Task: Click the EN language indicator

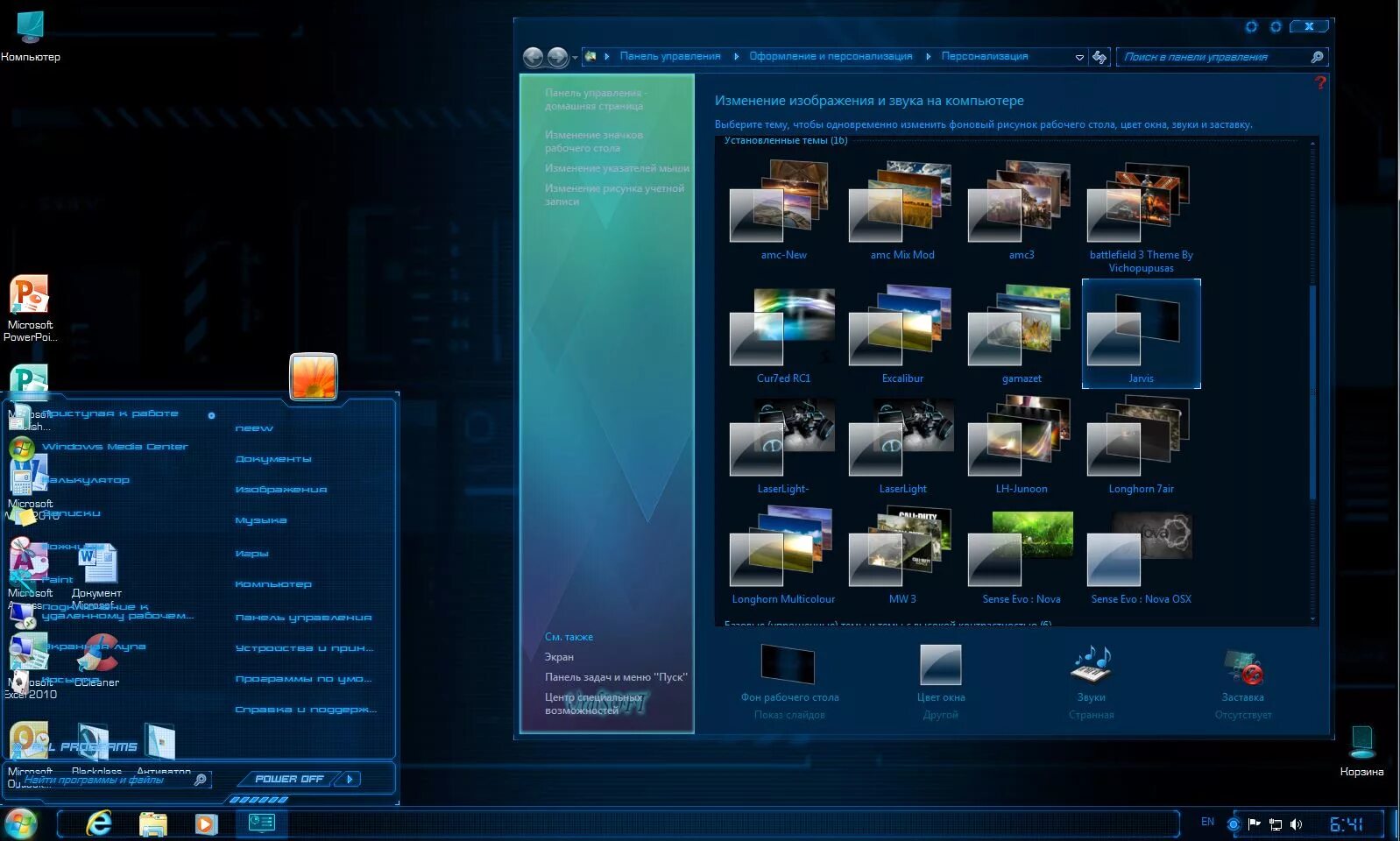Action: [1207, 822]
